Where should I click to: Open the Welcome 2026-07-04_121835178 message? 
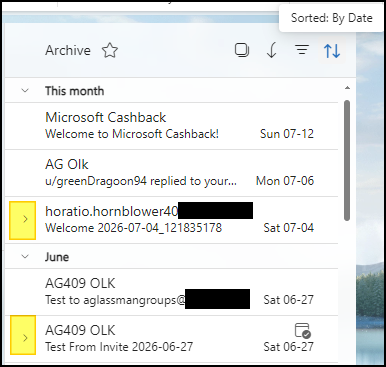click(171, 220)
